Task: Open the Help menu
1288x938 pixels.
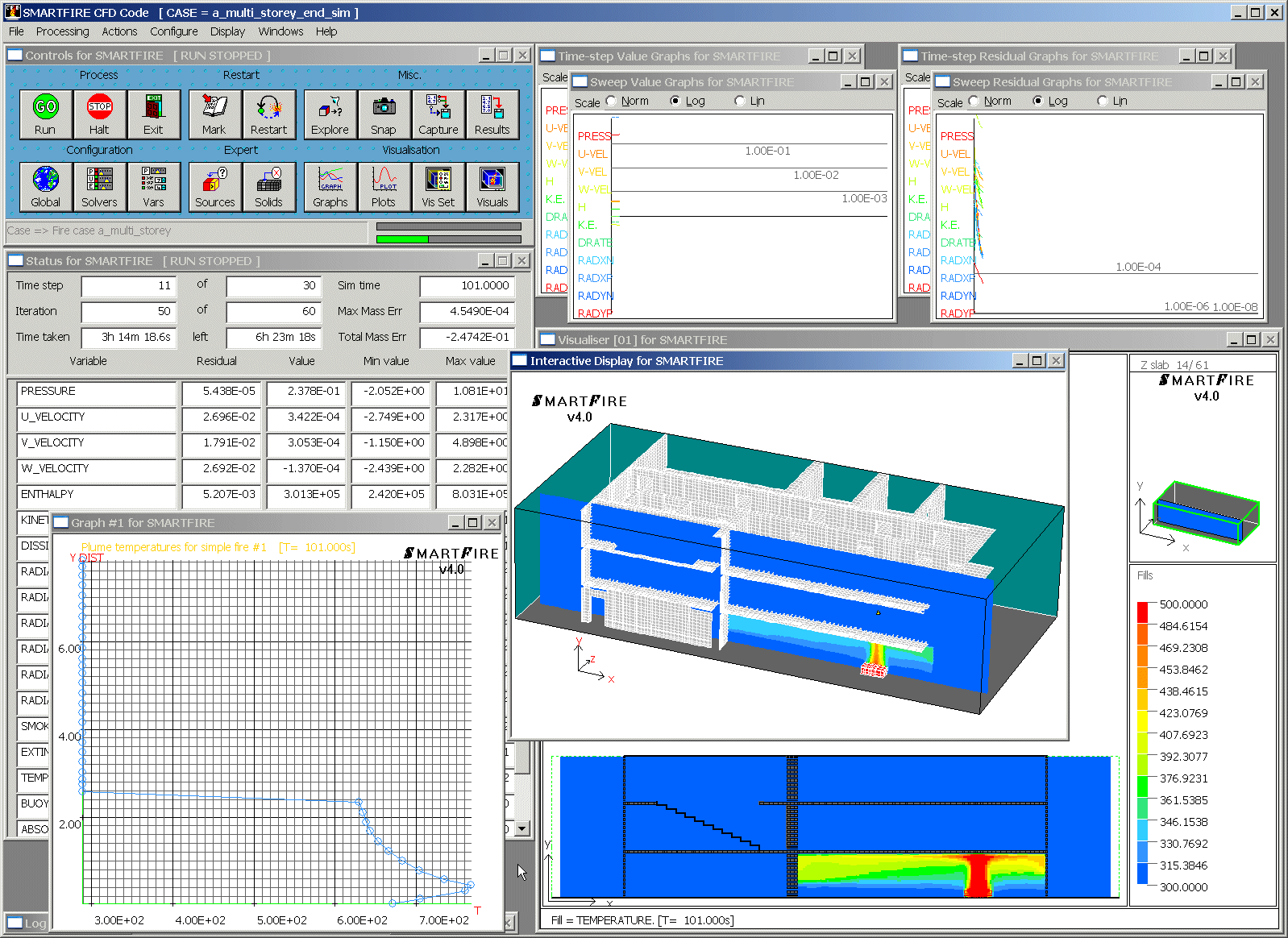Action: 326,31
